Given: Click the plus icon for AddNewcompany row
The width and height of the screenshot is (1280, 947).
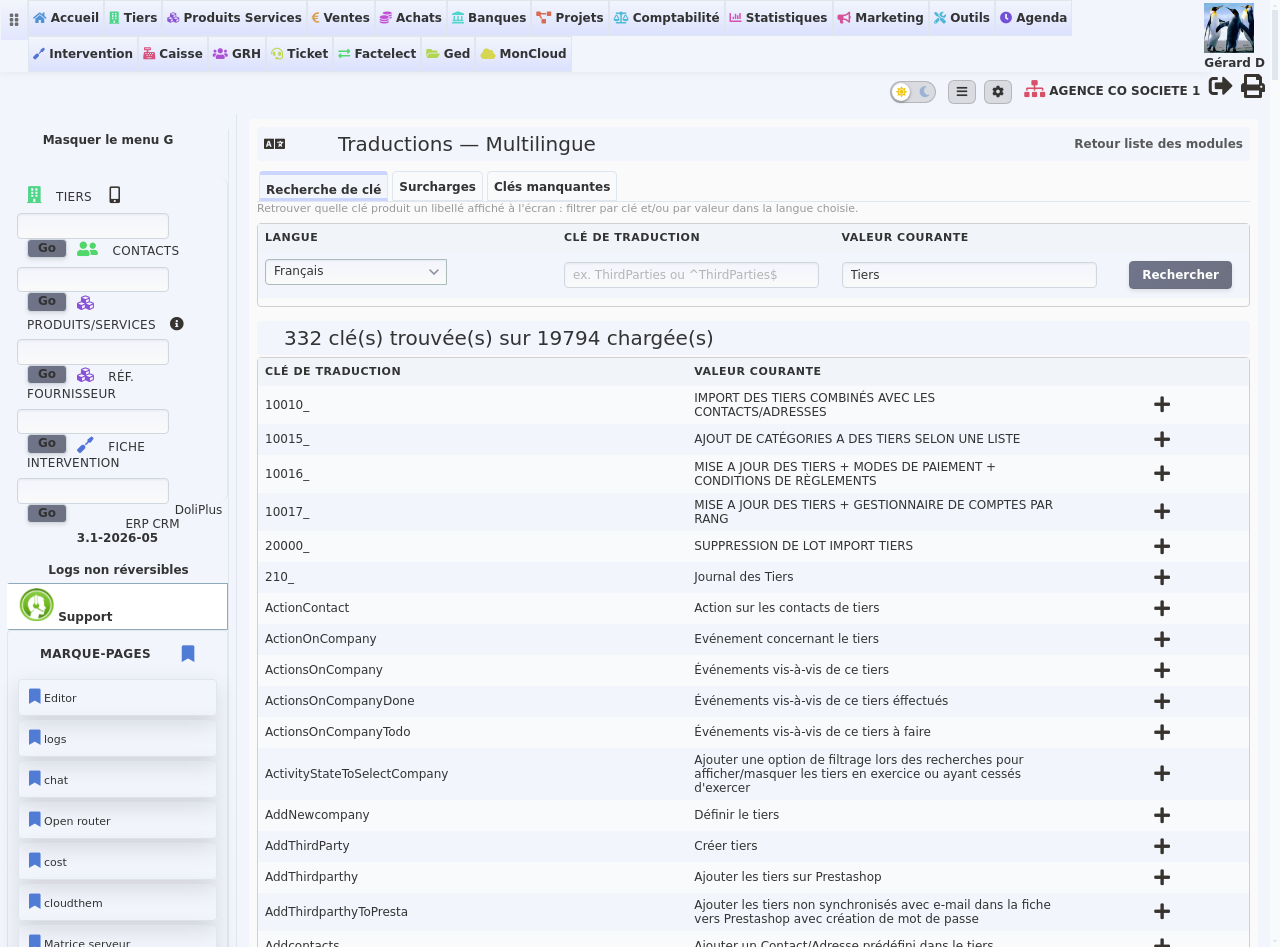Looking at the screenshot, I should tap(1162, 815).
